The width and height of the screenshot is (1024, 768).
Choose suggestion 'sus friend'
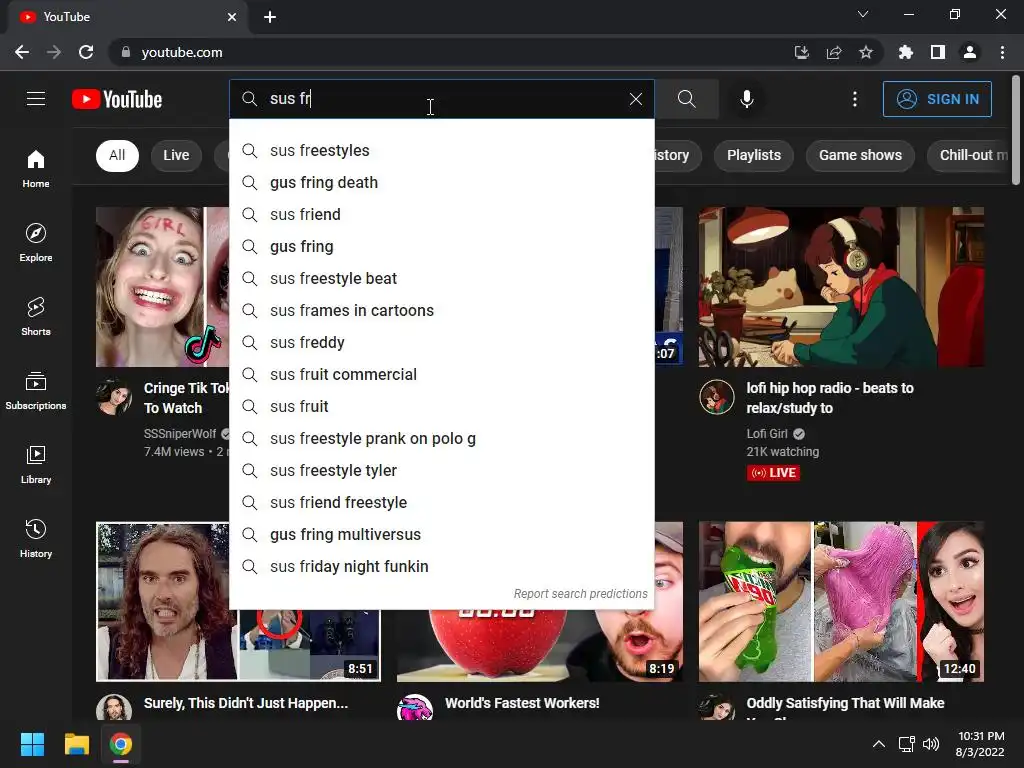click(441, 215)
